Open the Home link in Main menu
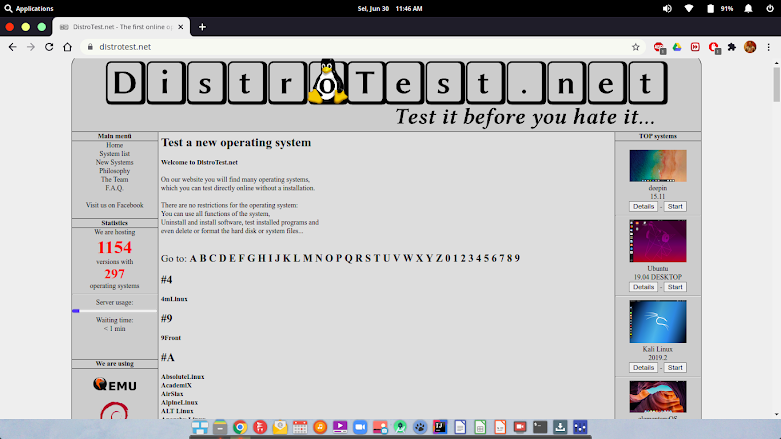The width and height of the screenshot is (781, 439). pyautogui.click(x=115, y=146)
